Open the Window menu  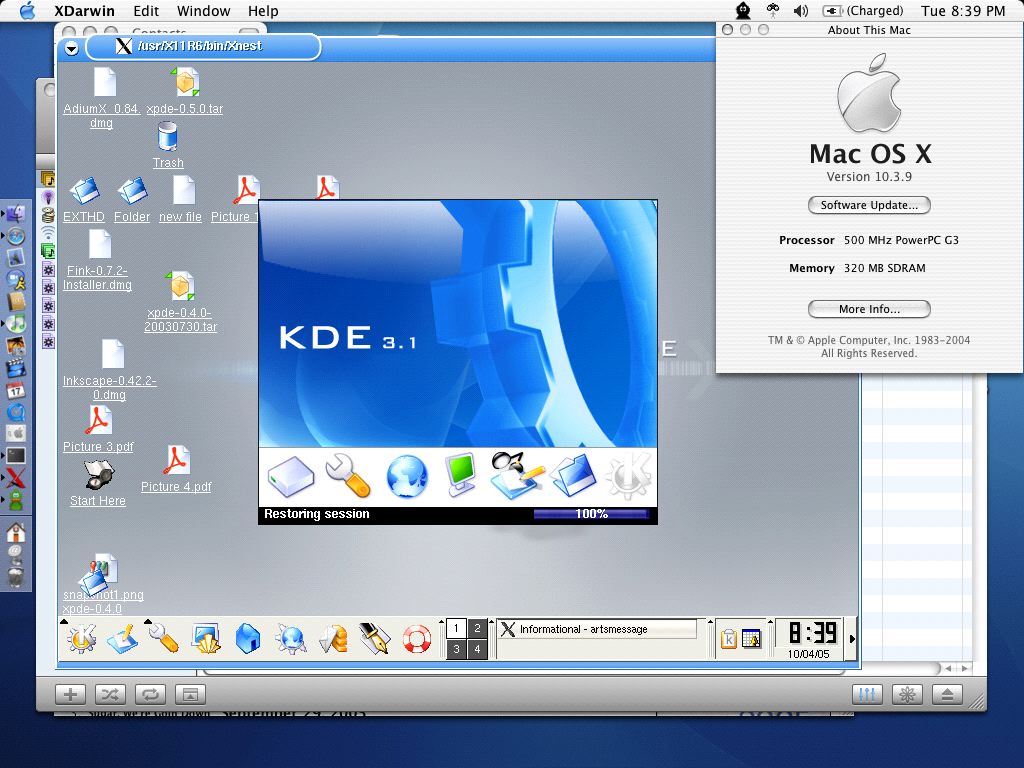[x=204, y=11]
